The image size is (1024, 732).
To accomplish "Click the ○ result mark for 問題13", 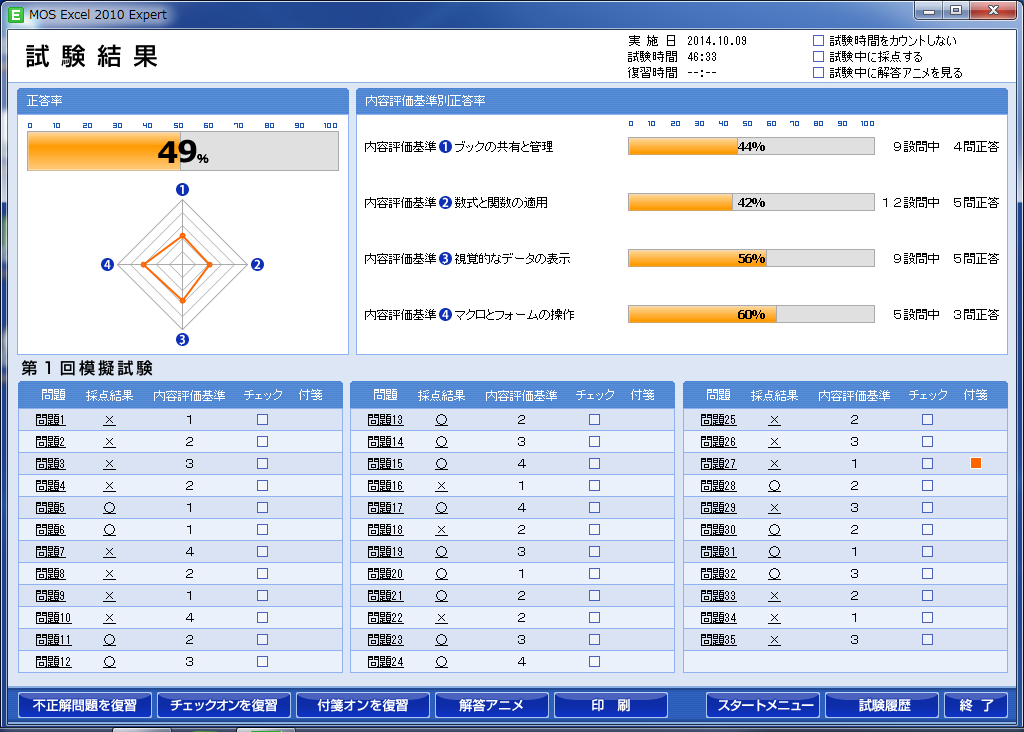I will (x=441, y=420).
